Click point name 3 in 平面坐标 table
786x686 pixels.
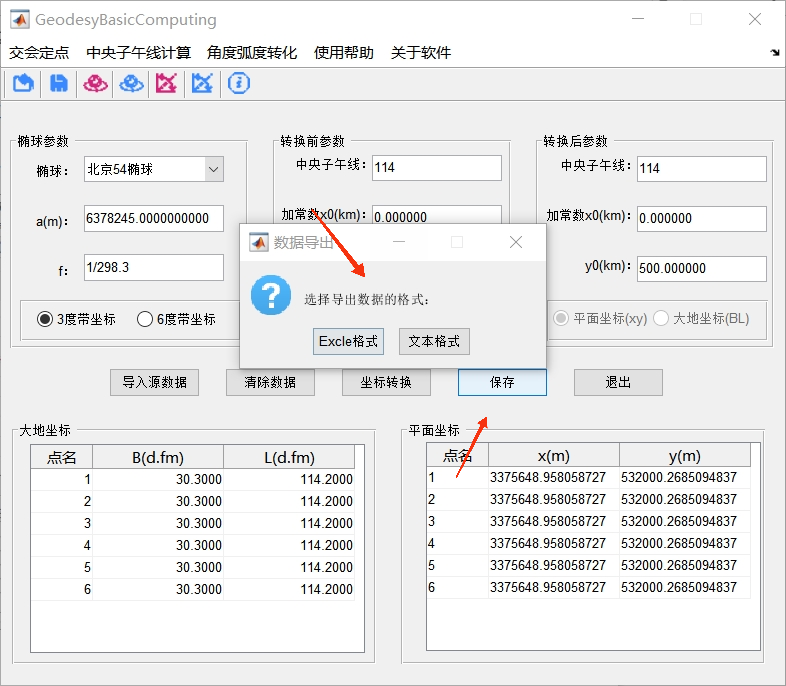458,521
